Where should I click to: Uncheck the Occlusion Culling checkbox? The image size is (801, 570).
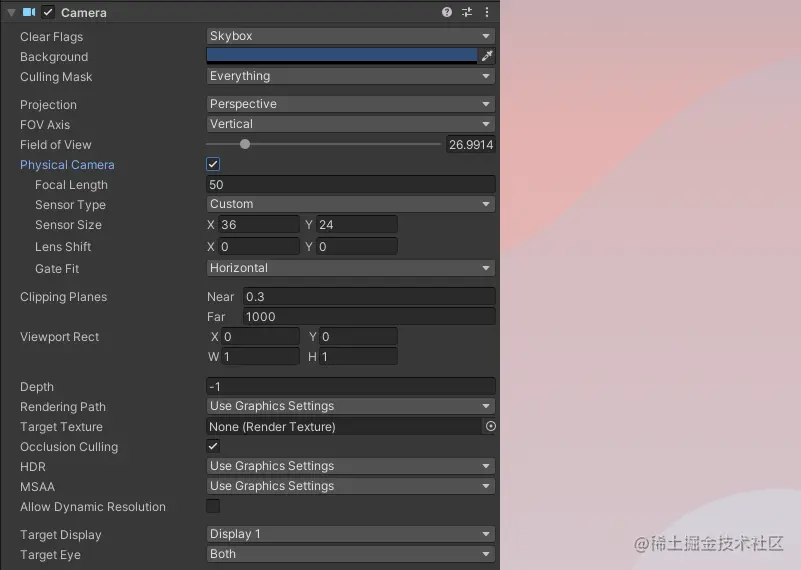click(213, 446)
